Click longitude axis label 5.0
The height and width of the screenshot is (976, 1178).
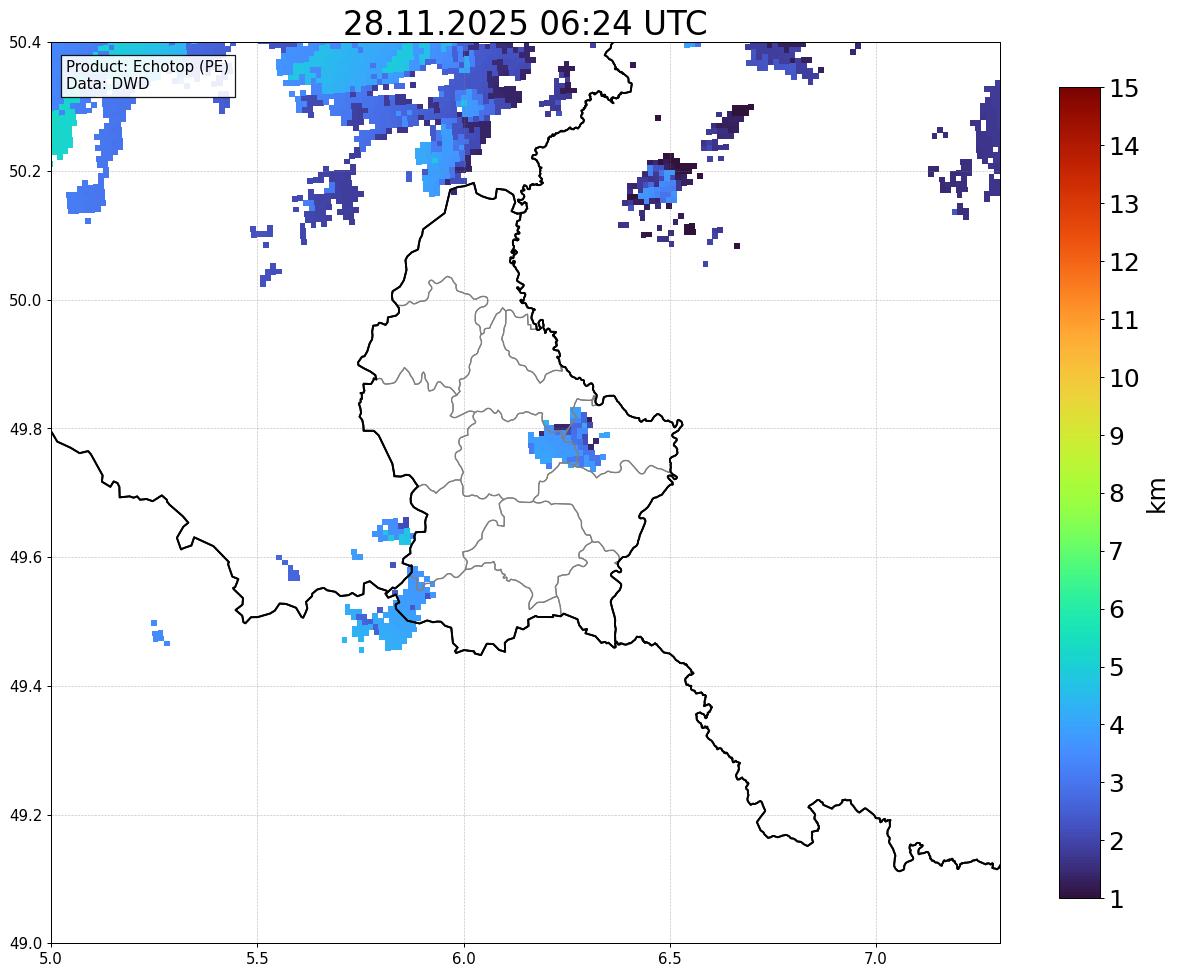coord(51,959)
